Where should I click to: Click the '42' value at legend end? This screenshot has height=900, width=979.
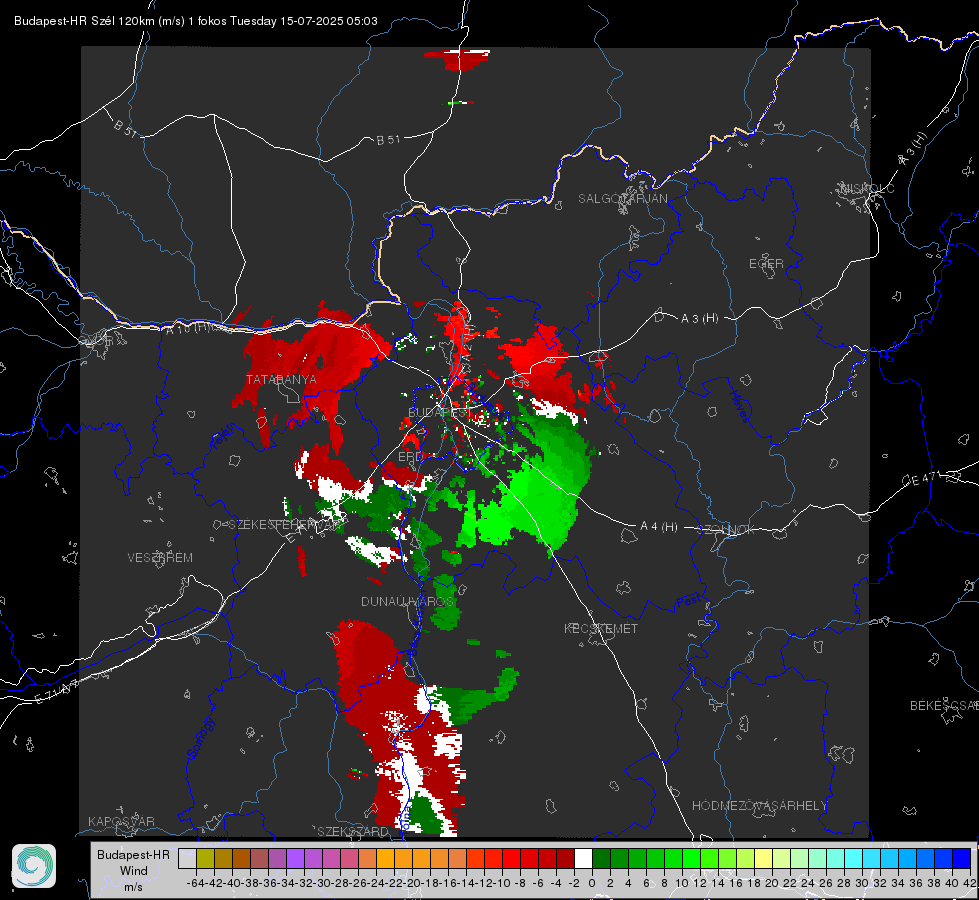[970, 883]
